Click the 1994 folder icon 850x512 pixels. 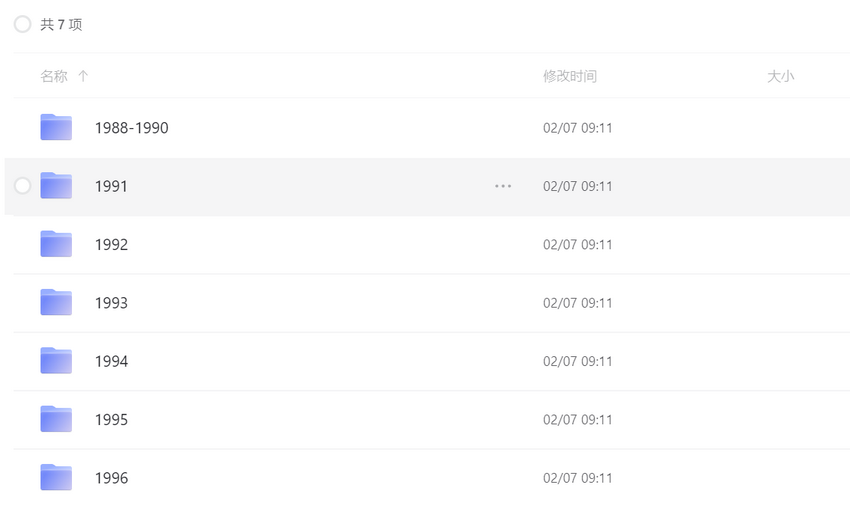pos(56,361)
